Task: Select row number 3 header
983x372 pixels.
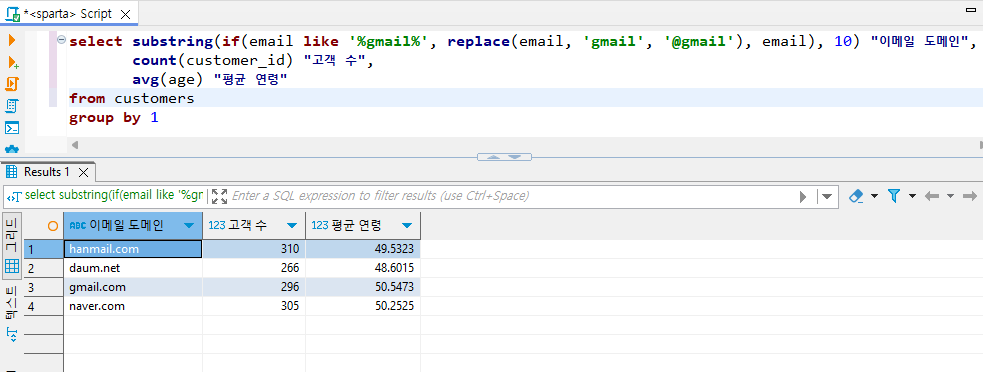Action: click(43, 287)
